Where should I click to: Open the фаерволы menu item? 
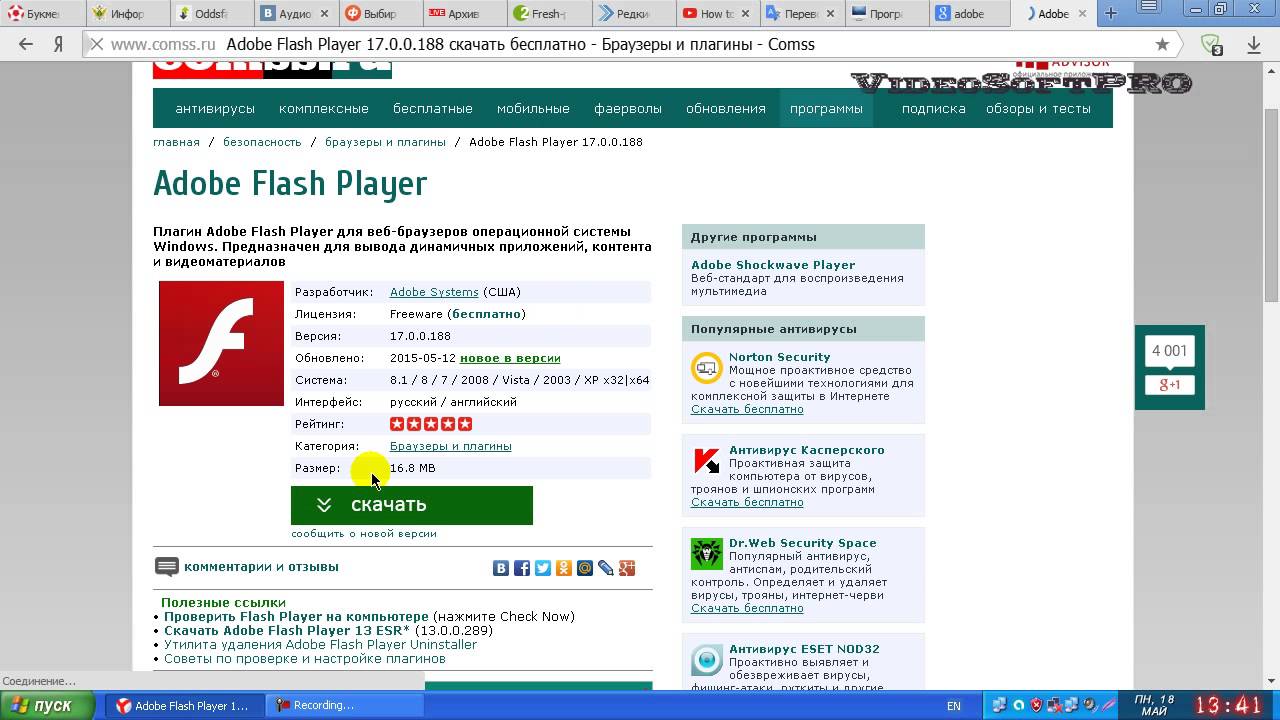[x=628, y=108]
